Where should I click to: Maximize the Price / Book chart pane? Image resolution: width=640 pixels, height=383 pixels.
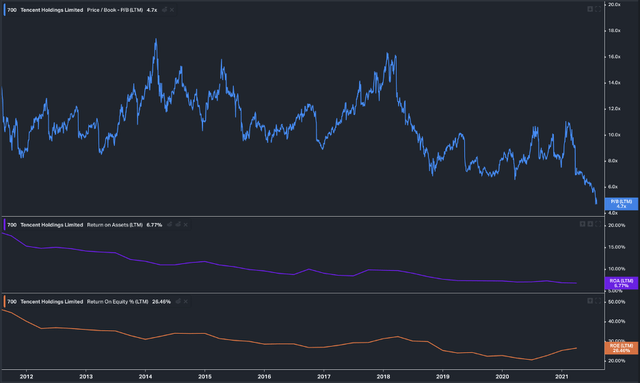pos(598,9)
